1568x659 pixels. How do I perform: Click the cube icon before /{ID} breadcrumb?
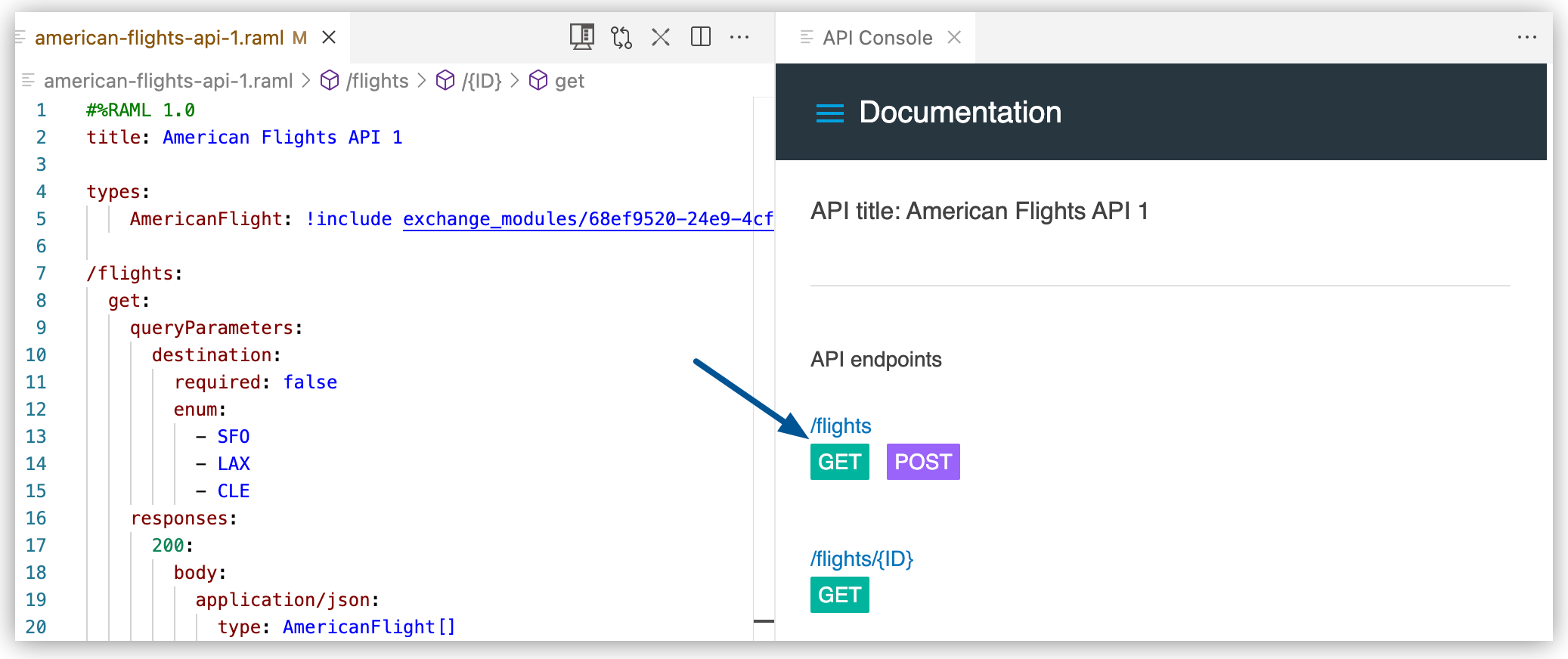445,80
